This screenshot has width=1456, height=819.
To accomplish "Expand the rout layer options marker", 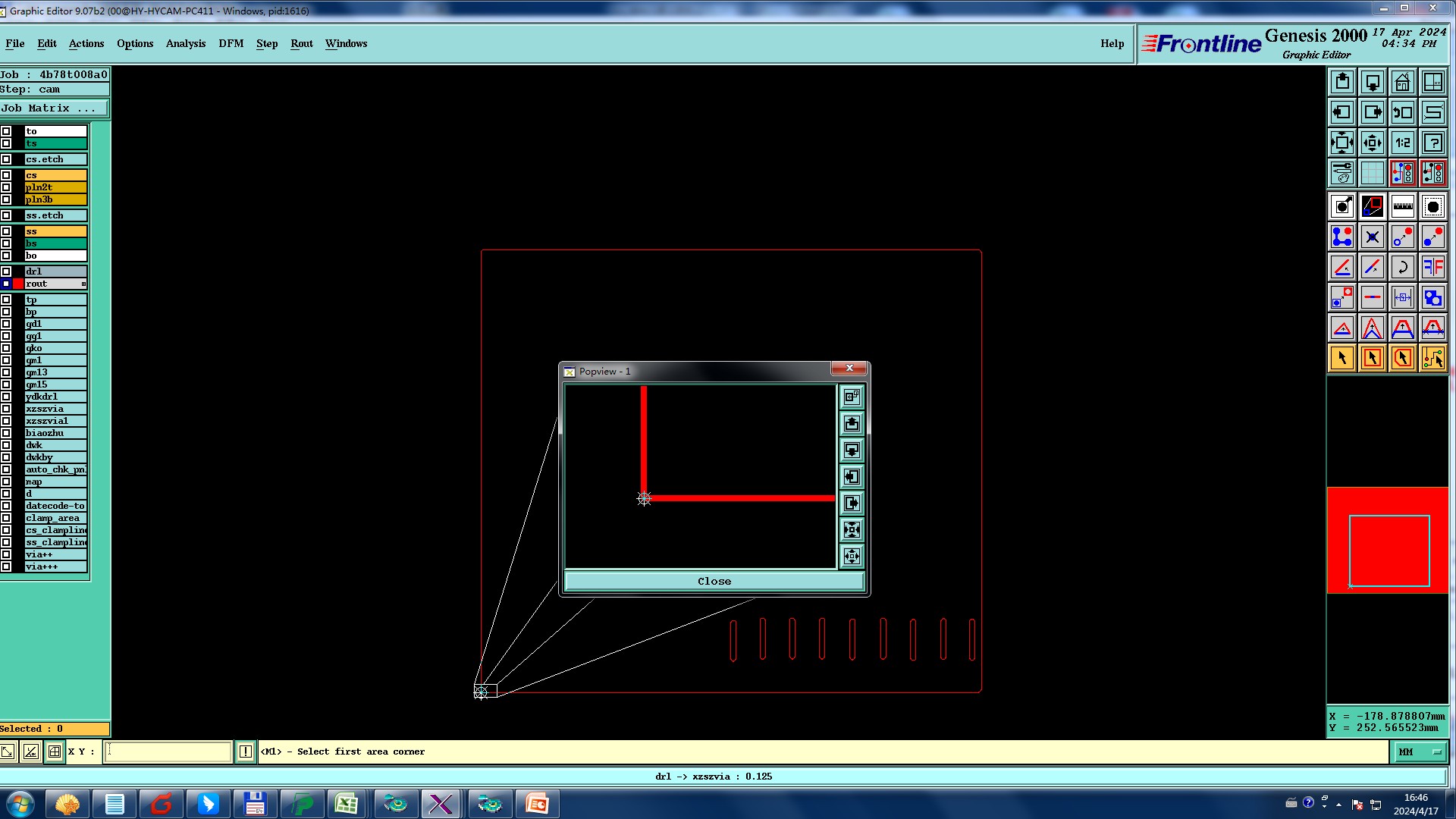I will 83,284.
